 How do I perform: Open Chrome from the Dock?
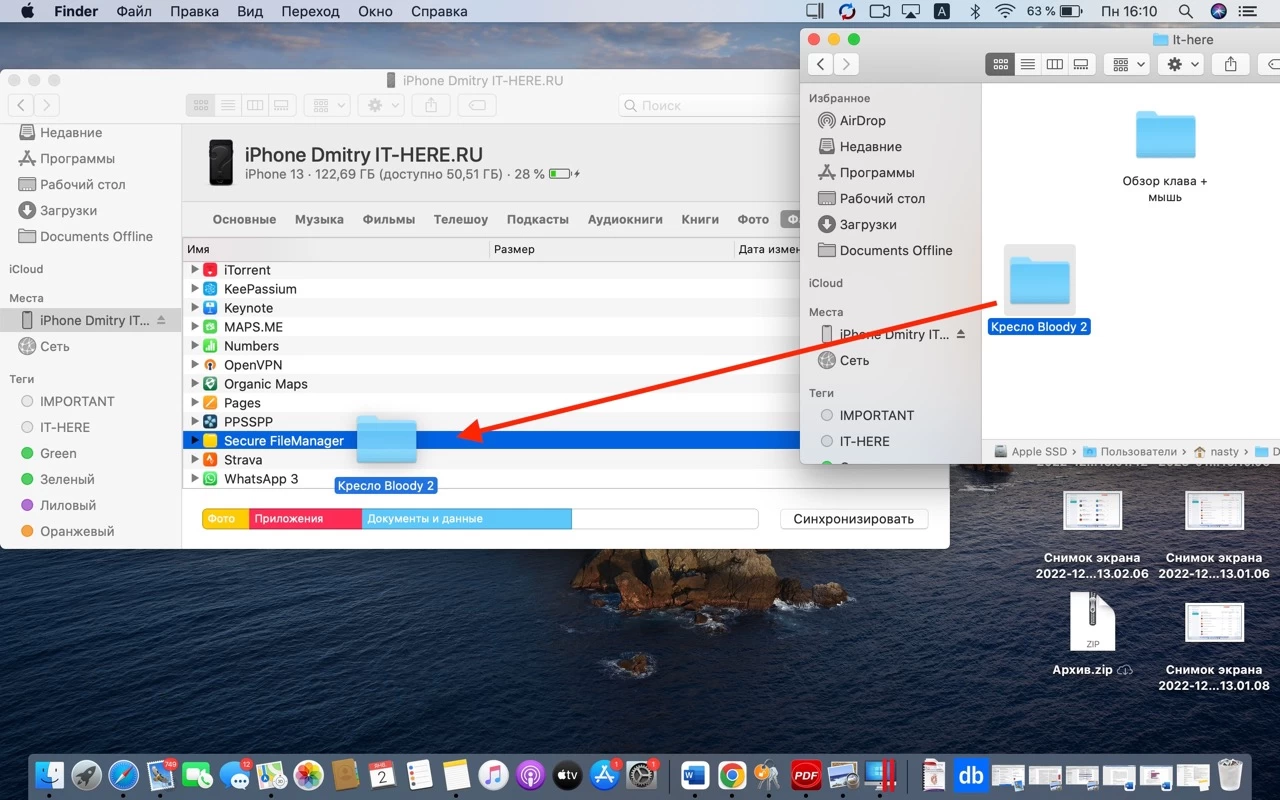(732, 775)
